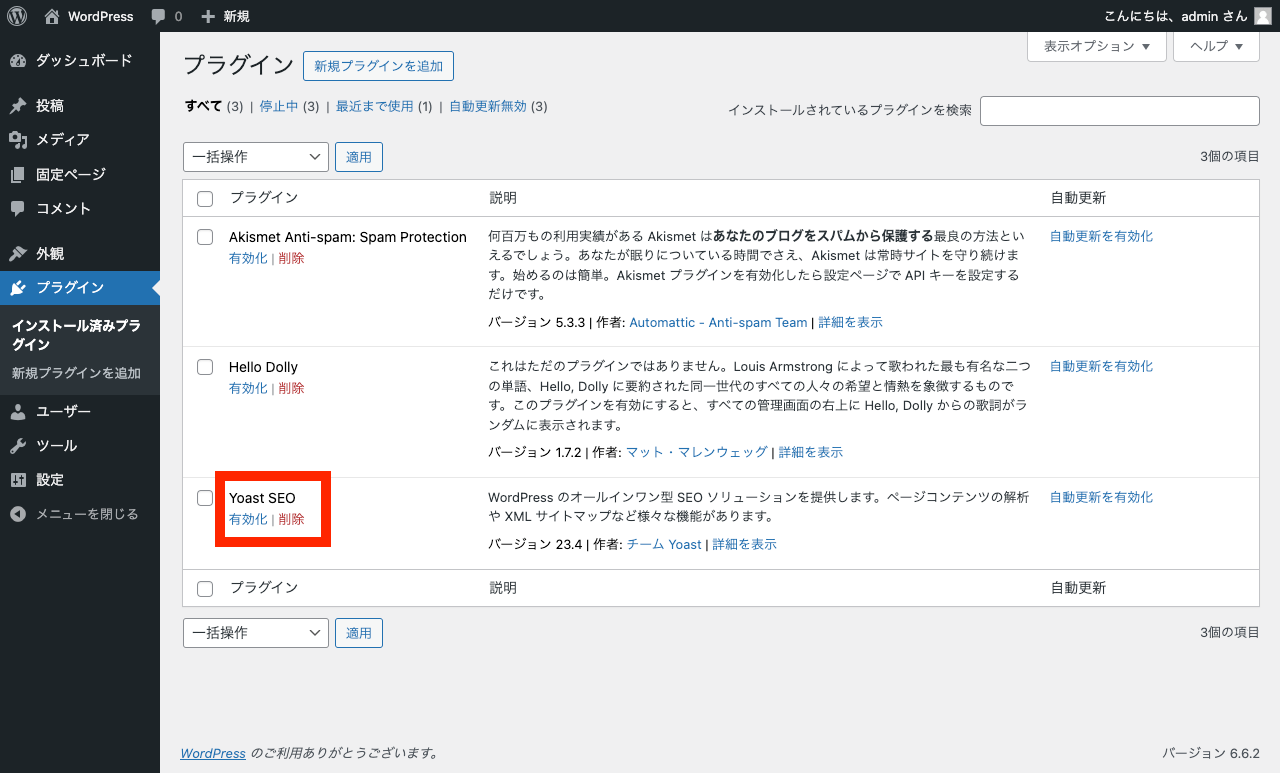The image size is (1280, 773).
Task: Click the top 適用 button
Action: tap(359, 157)
